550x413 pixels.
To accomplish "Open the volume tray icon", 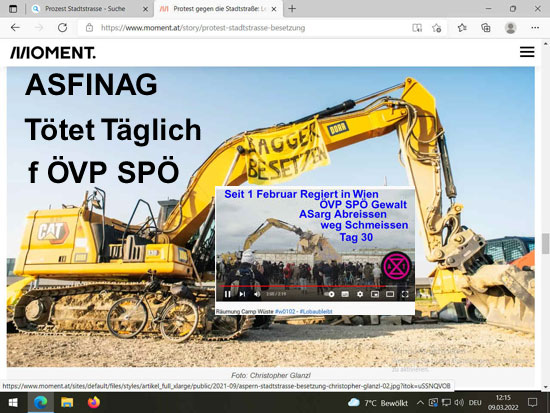I will tap(459, 402).
